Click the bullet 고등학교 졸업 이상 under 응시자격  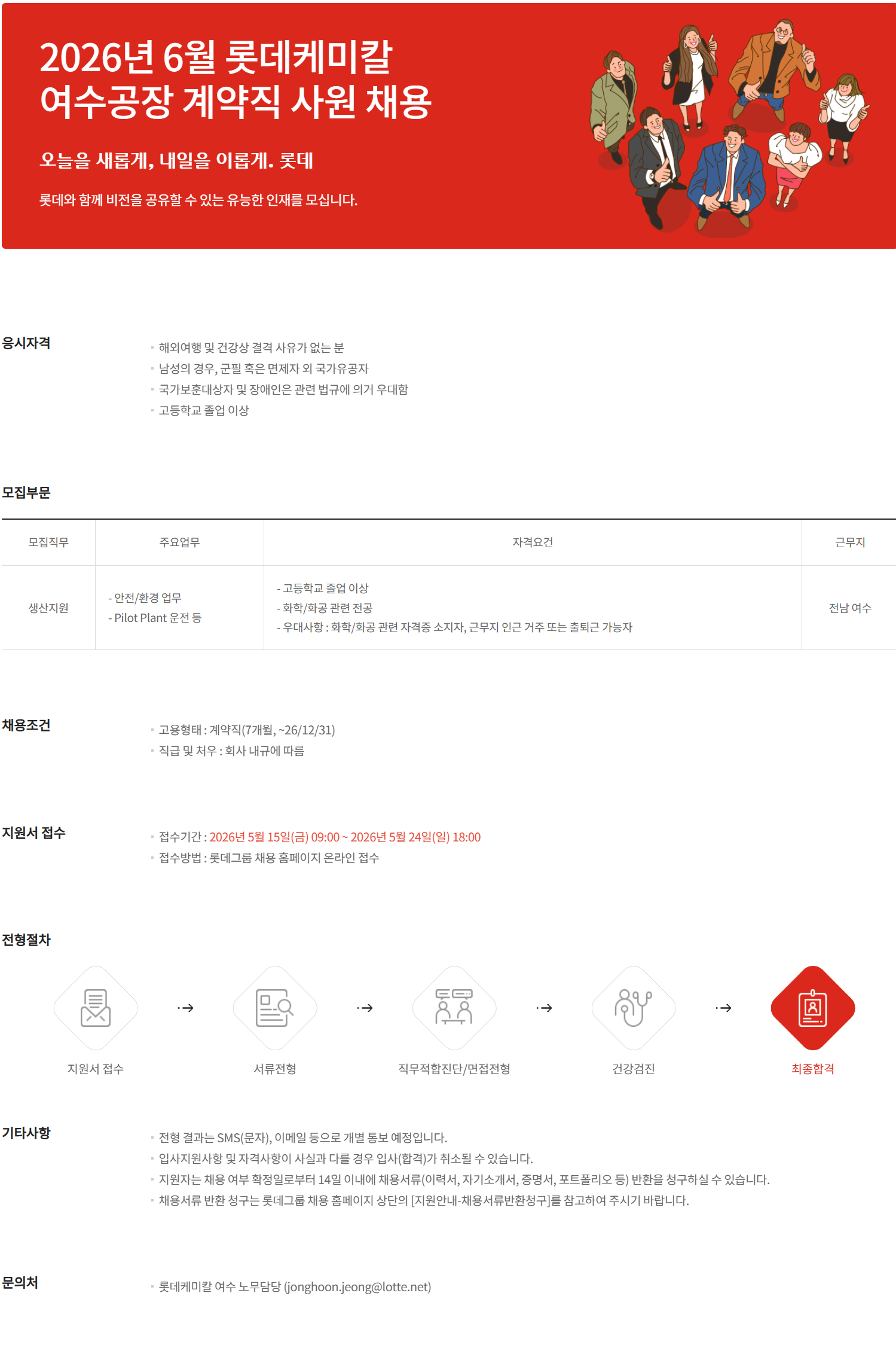click(204, 410)
